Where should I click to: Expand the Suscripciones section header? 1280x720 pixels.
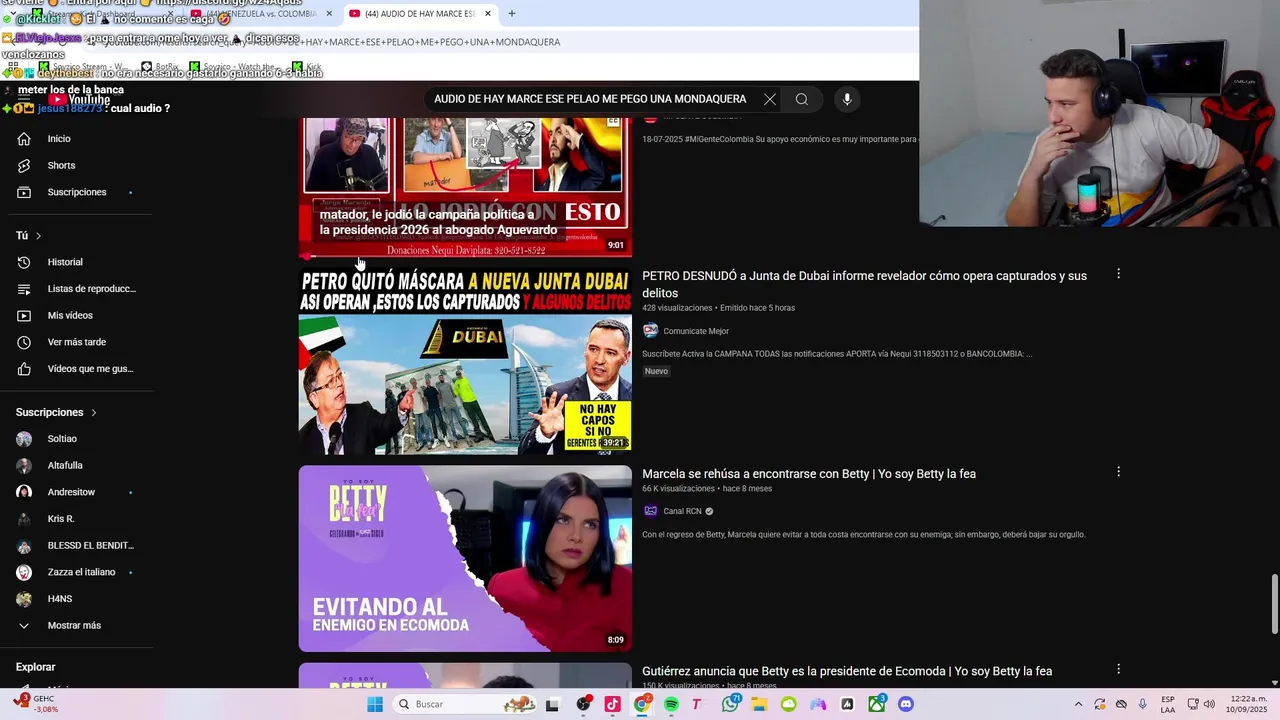pos(56,412)
